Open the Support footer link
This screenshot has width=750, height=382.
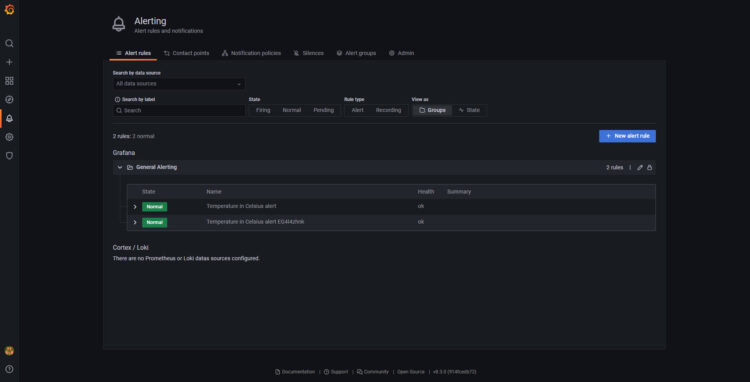[x=336, y=372]
